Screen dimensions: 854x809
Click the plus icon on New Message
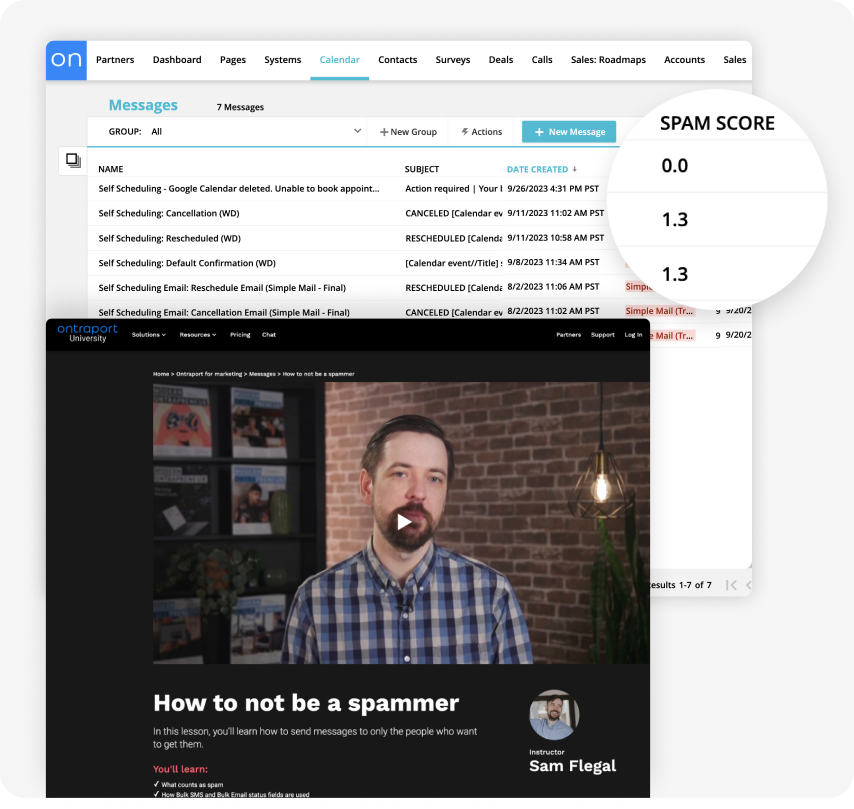[540, 131]
